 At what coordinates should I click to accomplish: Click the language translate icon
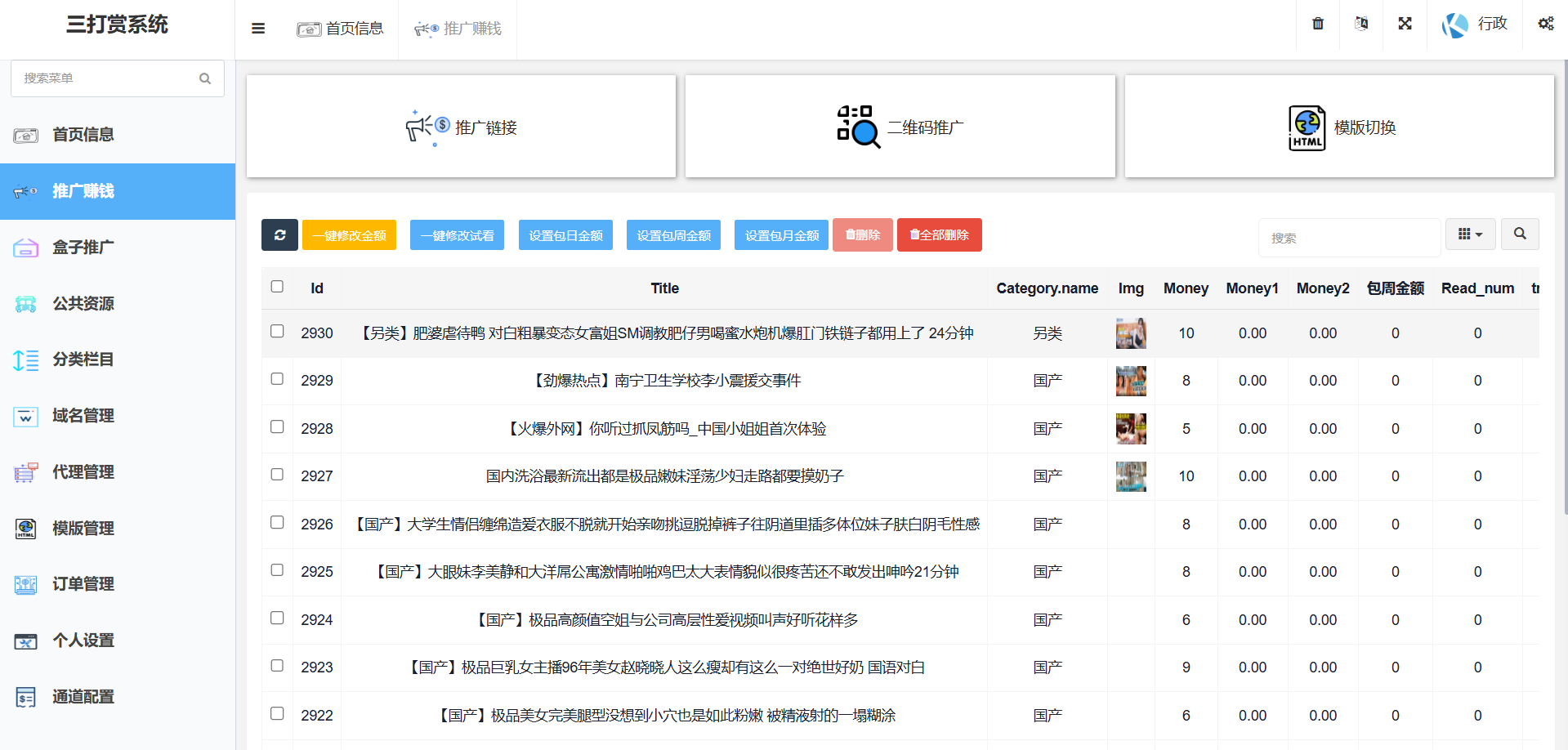click(x=1361, y=24)
